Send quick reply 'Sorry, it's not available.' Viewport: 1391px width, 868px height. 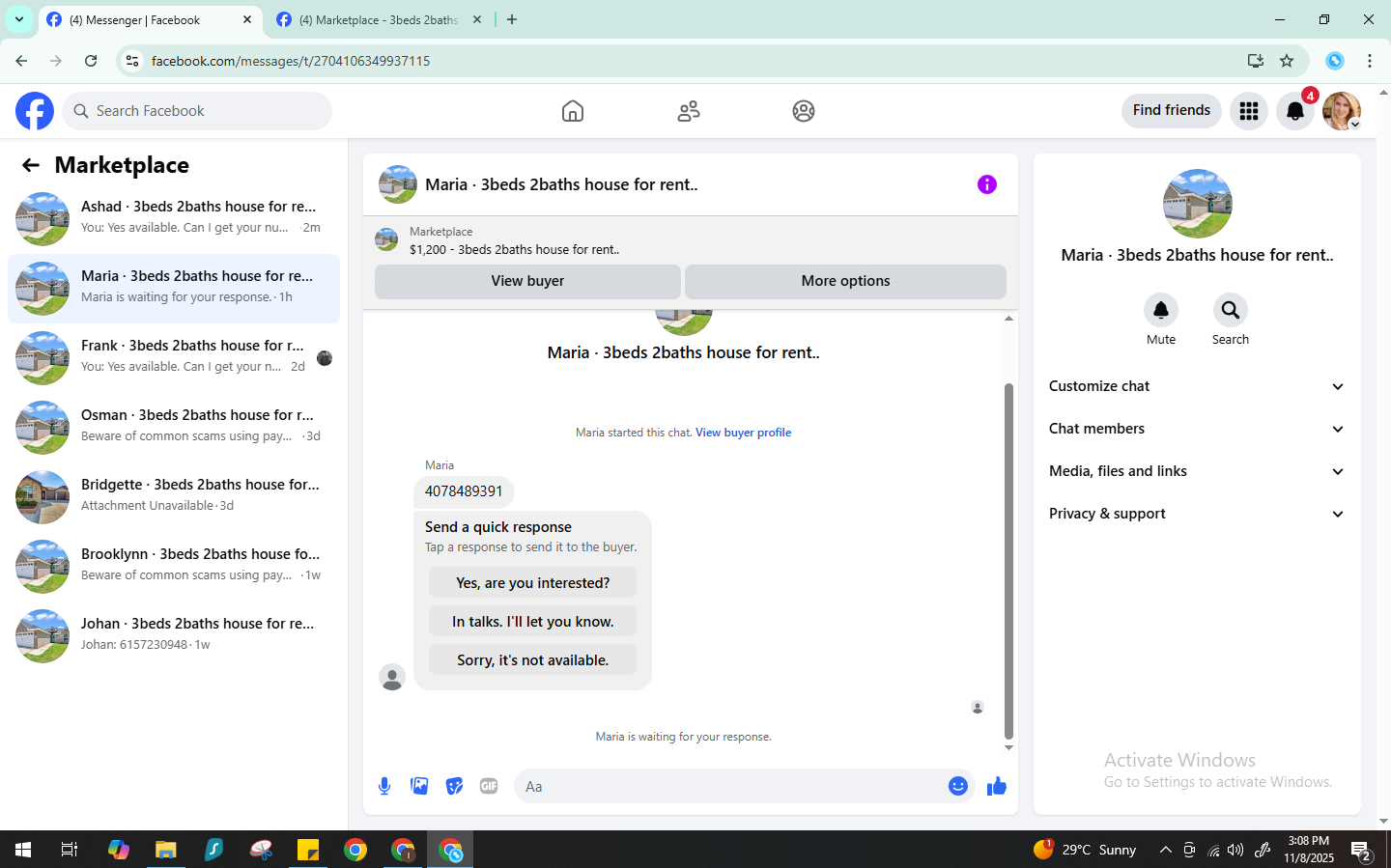pyautogui.click(x=532, y=660)
